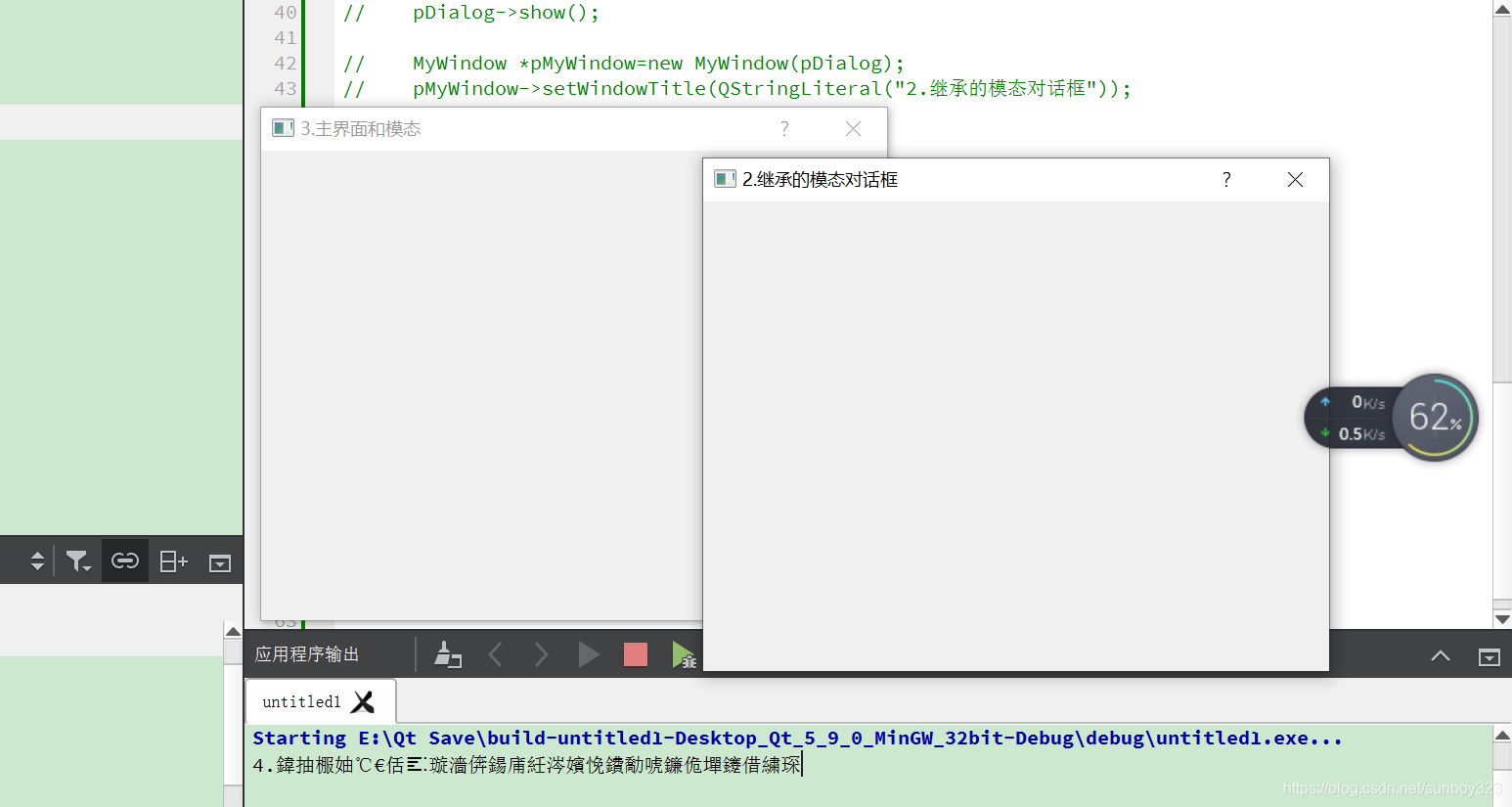The image size is (1512, 807).
Task: Open the filter tree funnel icon
Action: tap(78, 560)
